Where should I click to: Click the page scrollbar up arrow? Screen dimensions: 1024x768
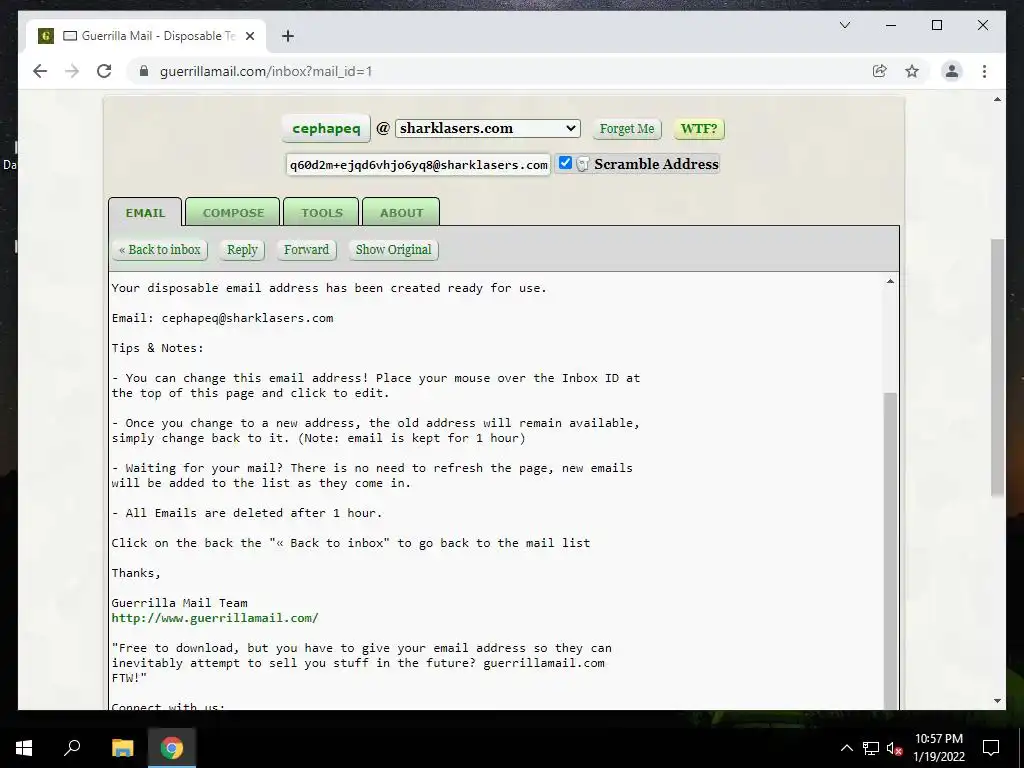click(997, 99)
